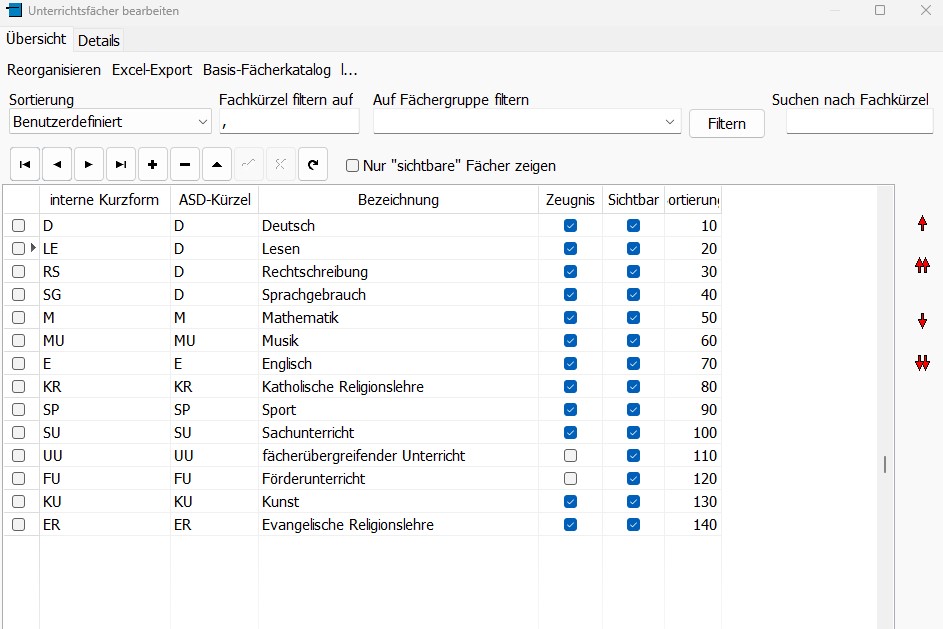Add a new subject with plus button
943x629 pixels.
tap(153, 164)
